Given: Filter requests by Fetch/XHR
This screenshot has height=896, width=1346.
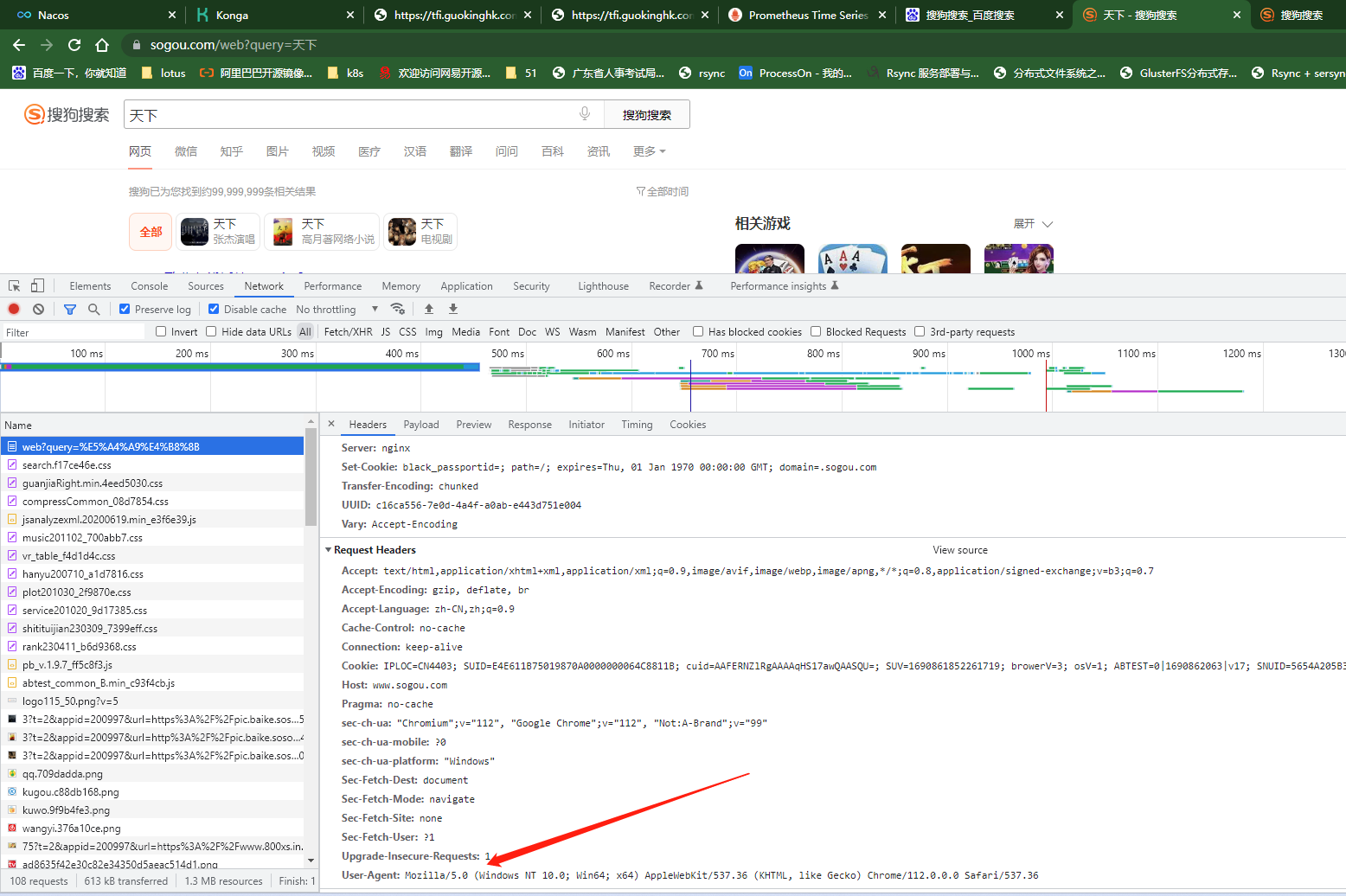Looking at the screenshot, I should coord(348,331).
